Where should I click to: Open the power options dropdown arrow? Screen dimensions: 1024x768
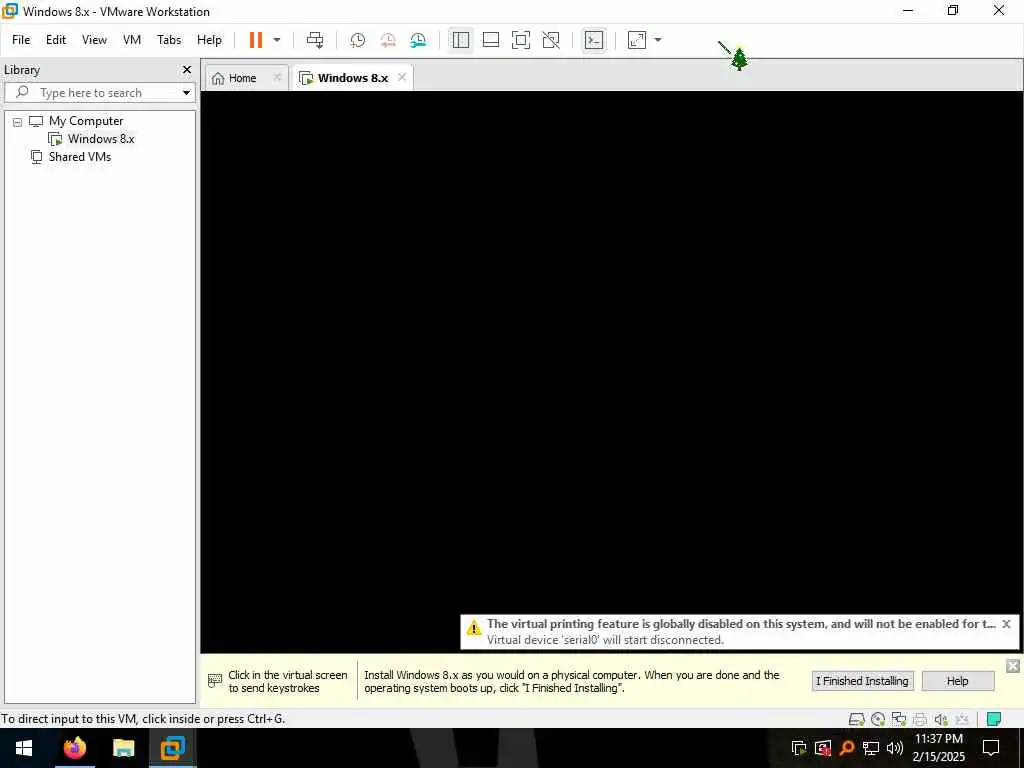pyautogui.click(x=277, y=40)
